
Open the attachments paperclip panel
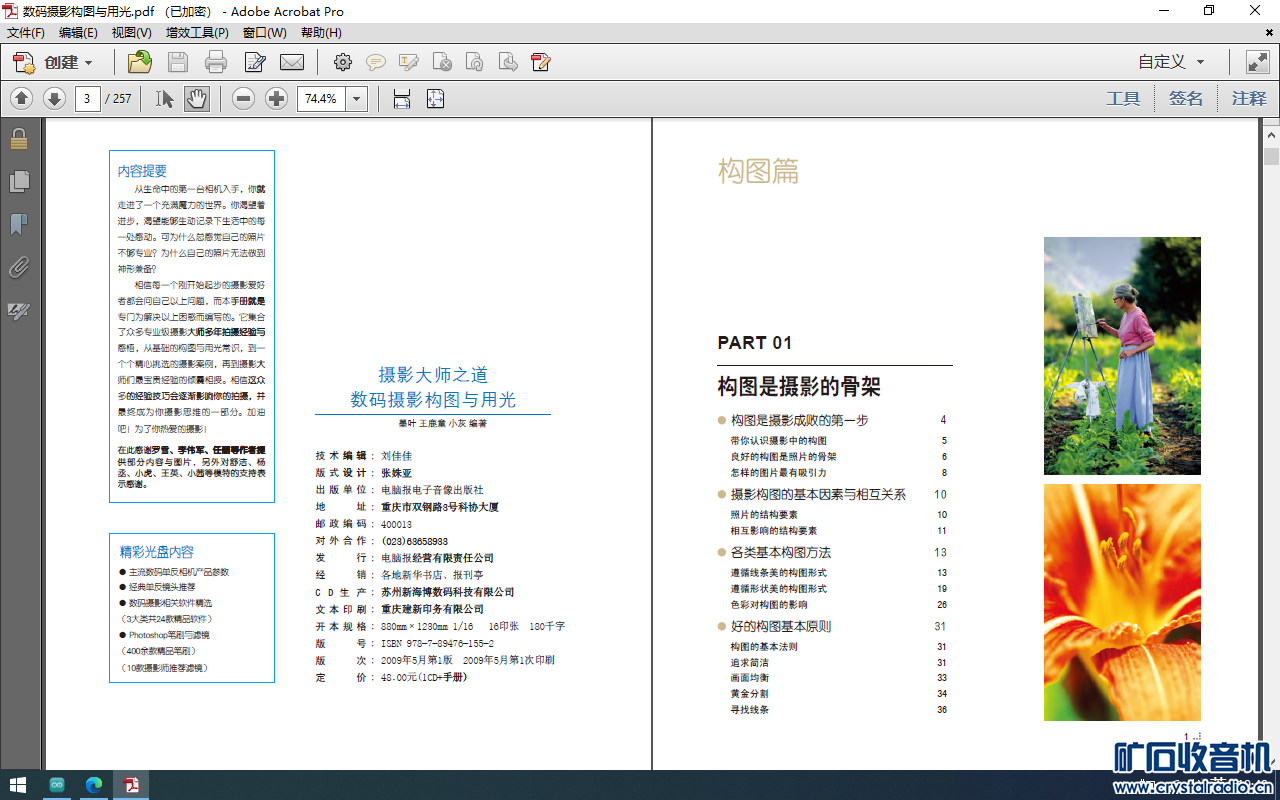tap(19, 268)
